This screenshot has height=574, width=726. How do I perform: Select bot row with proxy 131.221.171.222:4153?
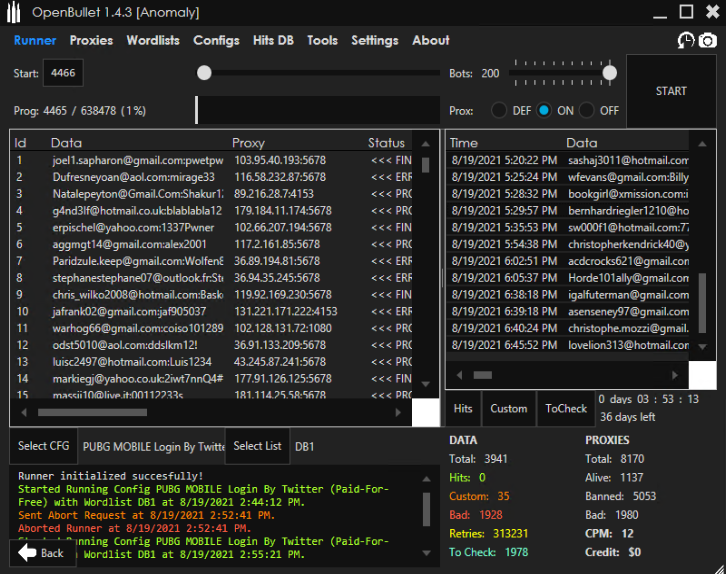click(211, 311)
